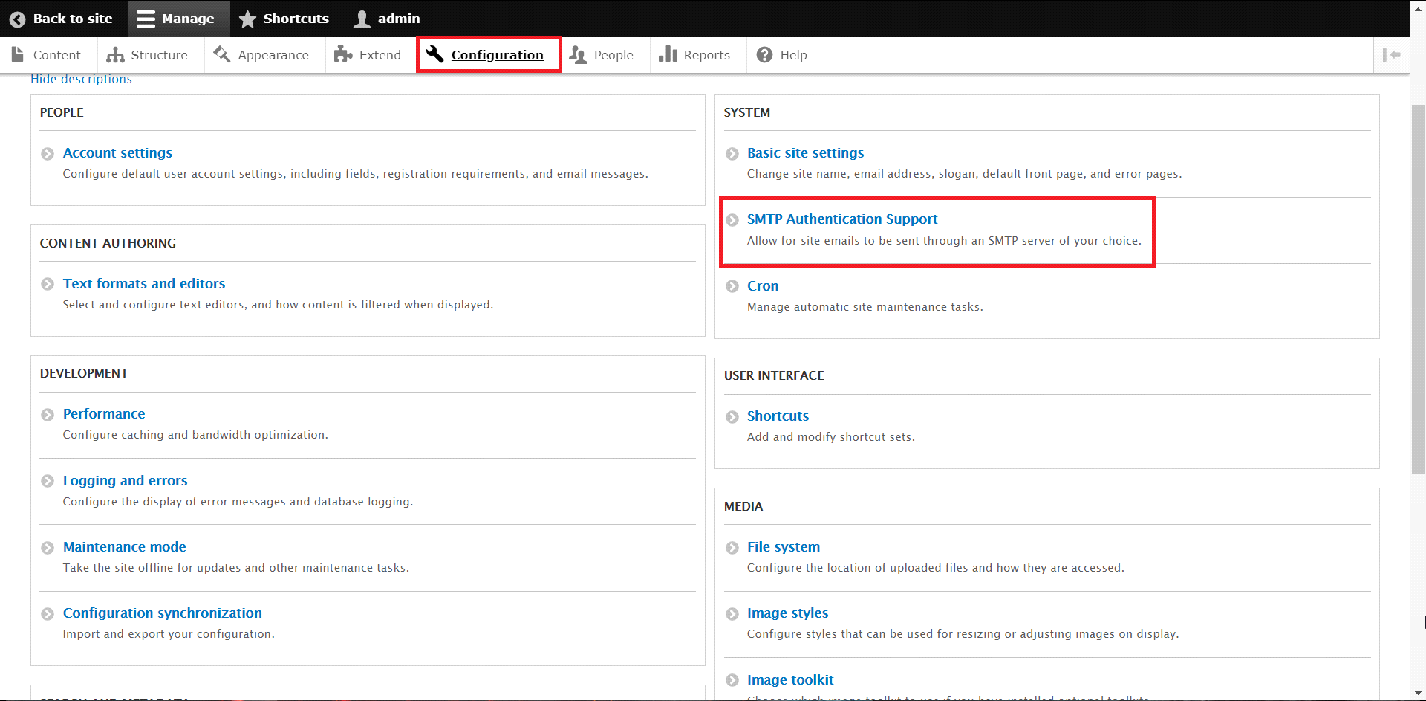Toggle toolbar orientation with right-edge arrow icon
The height and width of the screenshot is (701, 1426).
1391,55
